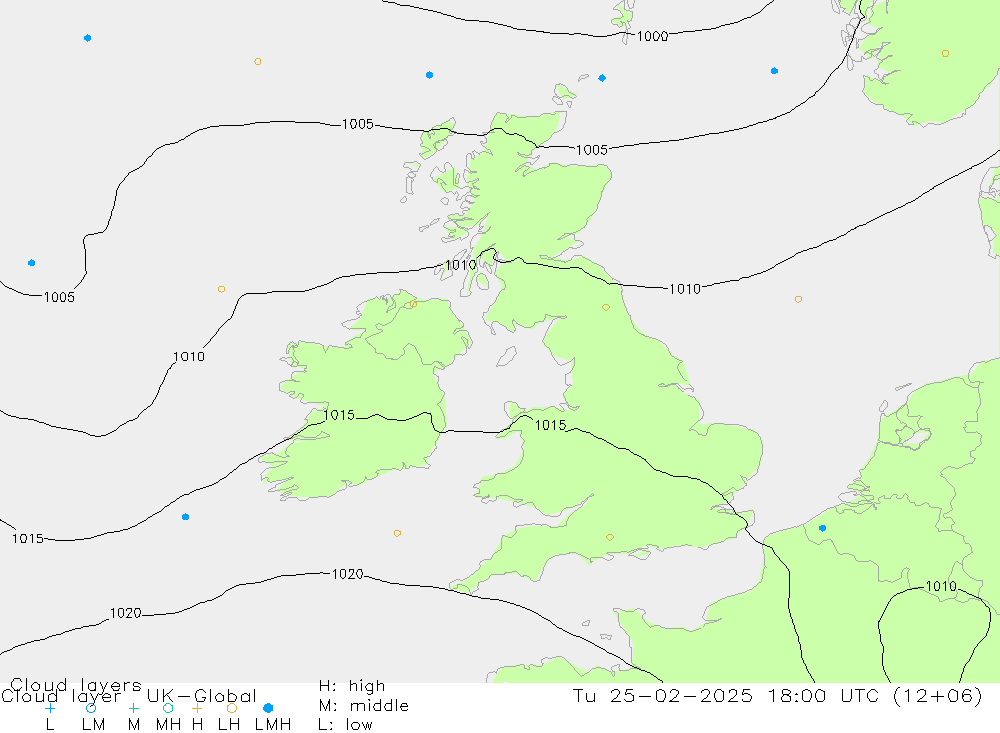Screen dimensions: 1000x733
Task: Click the 1000 isobar label
Action: click(x=652, y=36)
